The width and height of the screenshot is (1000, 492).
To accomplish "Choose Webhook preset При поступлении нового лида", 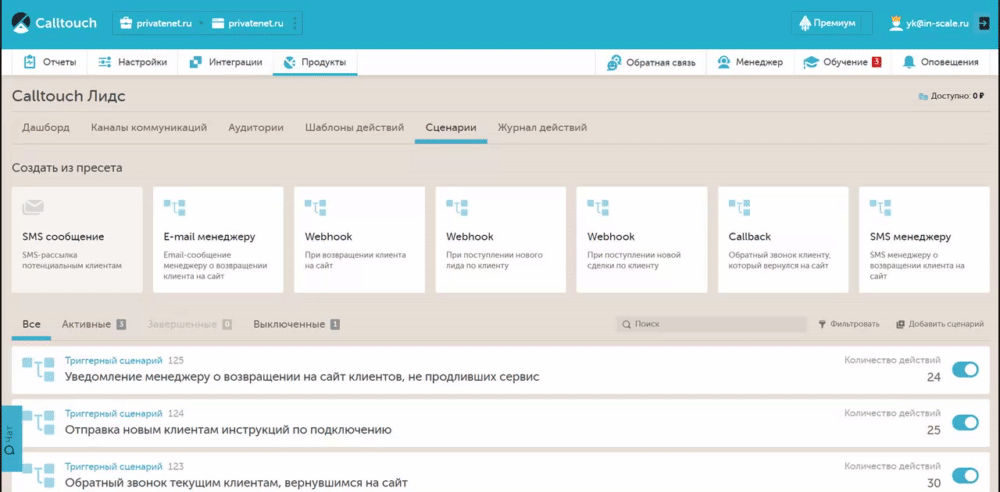I will 501,239.
